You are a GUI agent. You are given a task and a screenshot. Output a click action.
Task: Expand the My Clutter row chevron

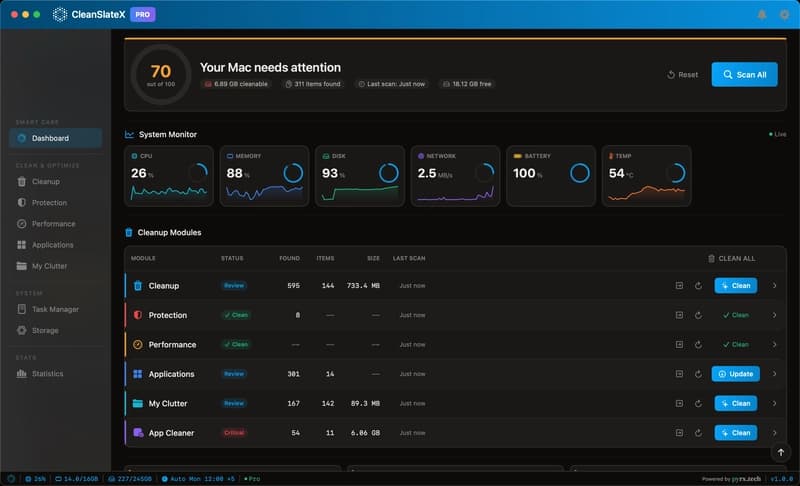(774, 403)
